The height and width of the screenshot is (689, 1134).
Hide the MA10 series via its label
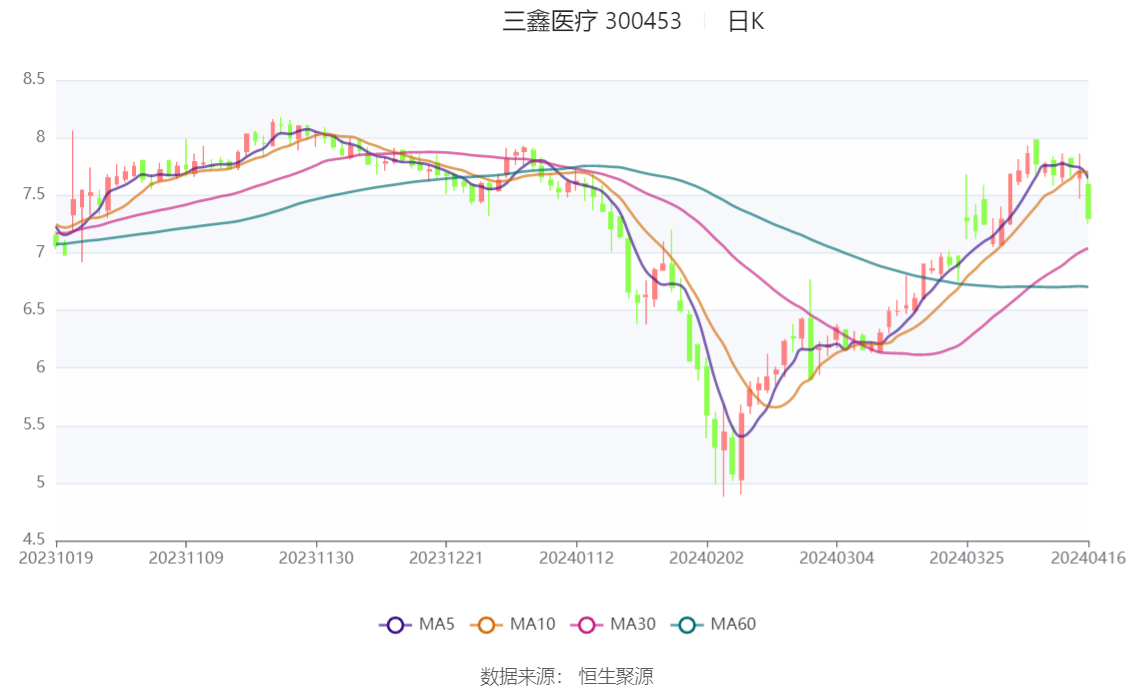point(532,624)
